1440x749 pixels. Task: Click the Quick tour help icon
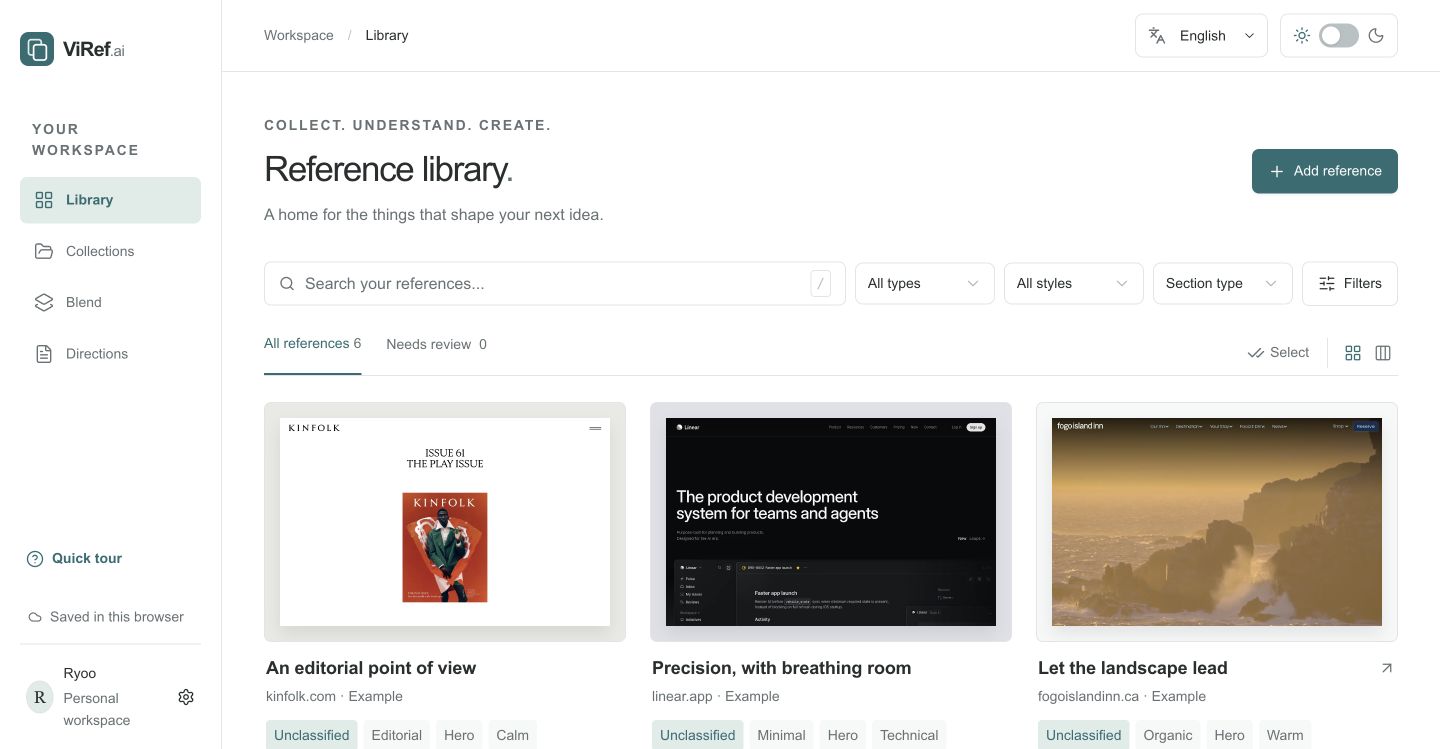click(35, 559)
